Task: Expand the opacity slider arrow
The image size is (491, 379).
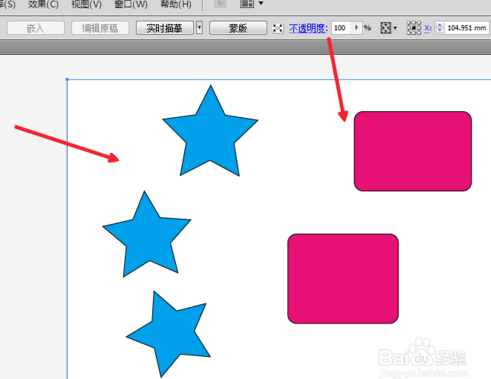Action: [x=356, y=28]
